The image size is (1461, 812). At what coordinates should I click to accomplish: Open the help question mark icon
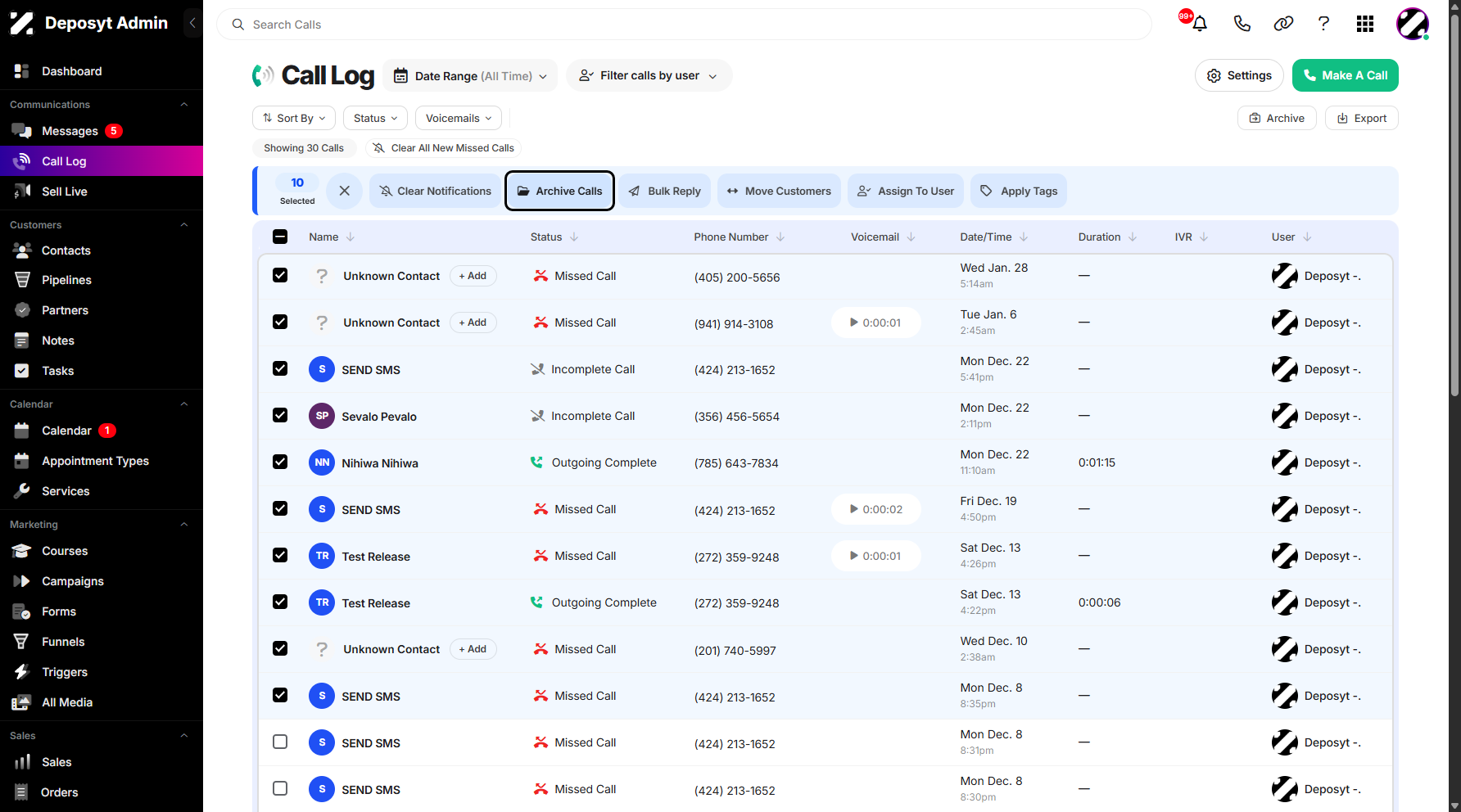[1323, 24]
